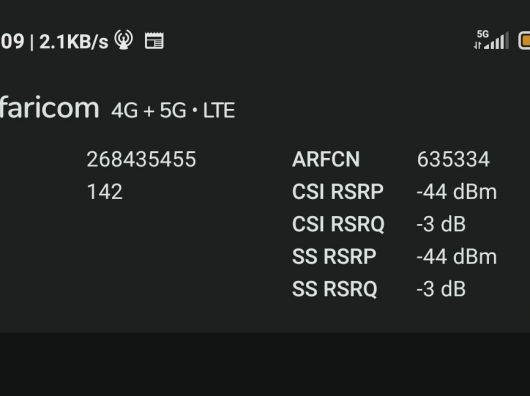This screenshot has width=530, height=396.
Task: Tap the SS RSRQ label
Action: (x=335, y=289)
